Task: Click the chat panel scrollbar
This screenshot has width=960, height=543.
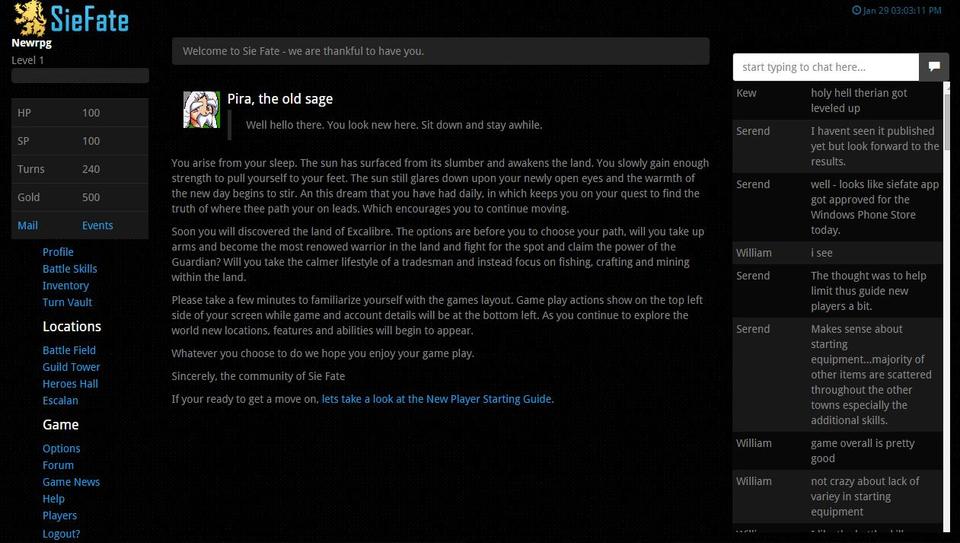Action: click(x=947, y=300)
